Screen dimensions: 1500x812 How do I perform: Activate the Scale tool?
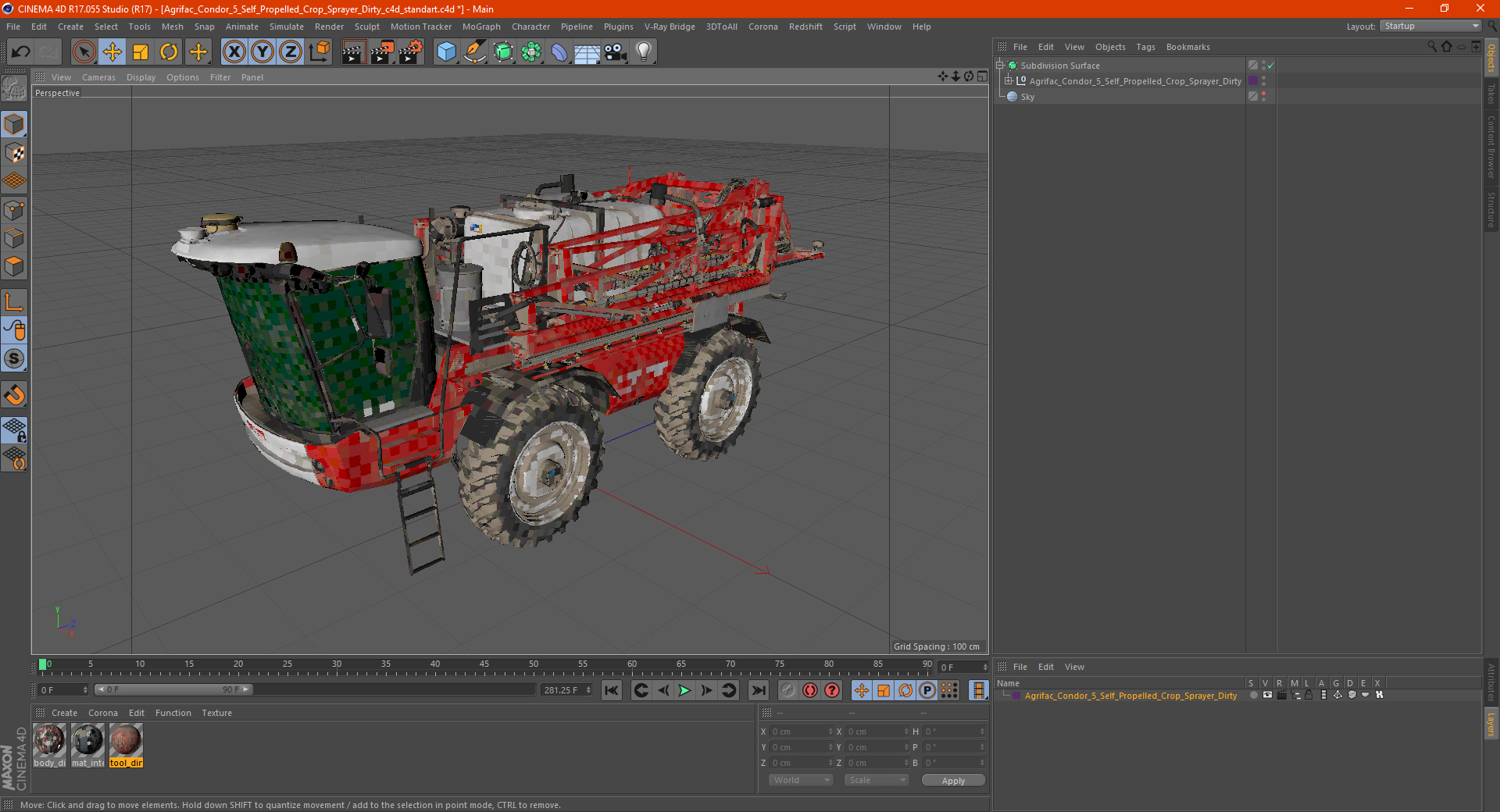(x=141, y=52)
